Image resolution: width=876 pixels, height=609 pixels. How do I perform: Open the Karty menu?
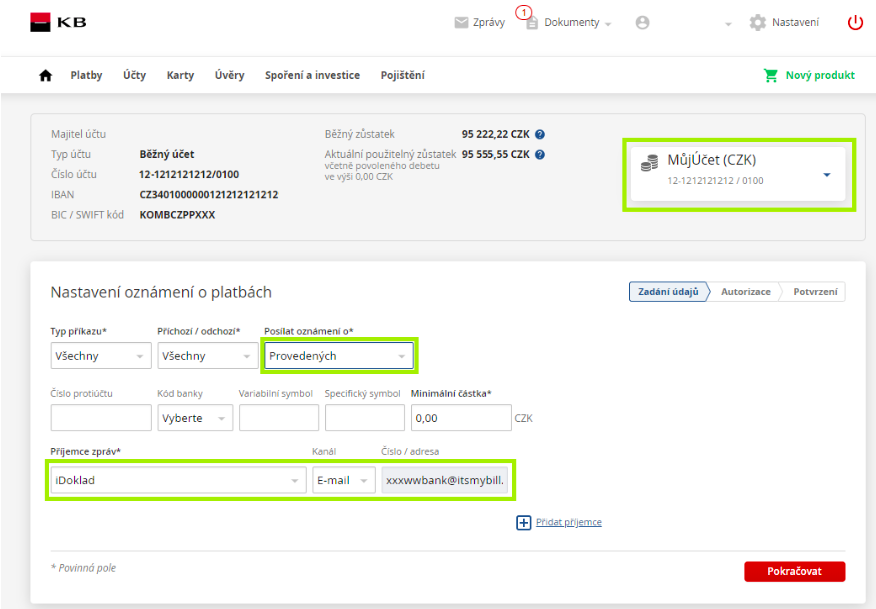point(180,75)
